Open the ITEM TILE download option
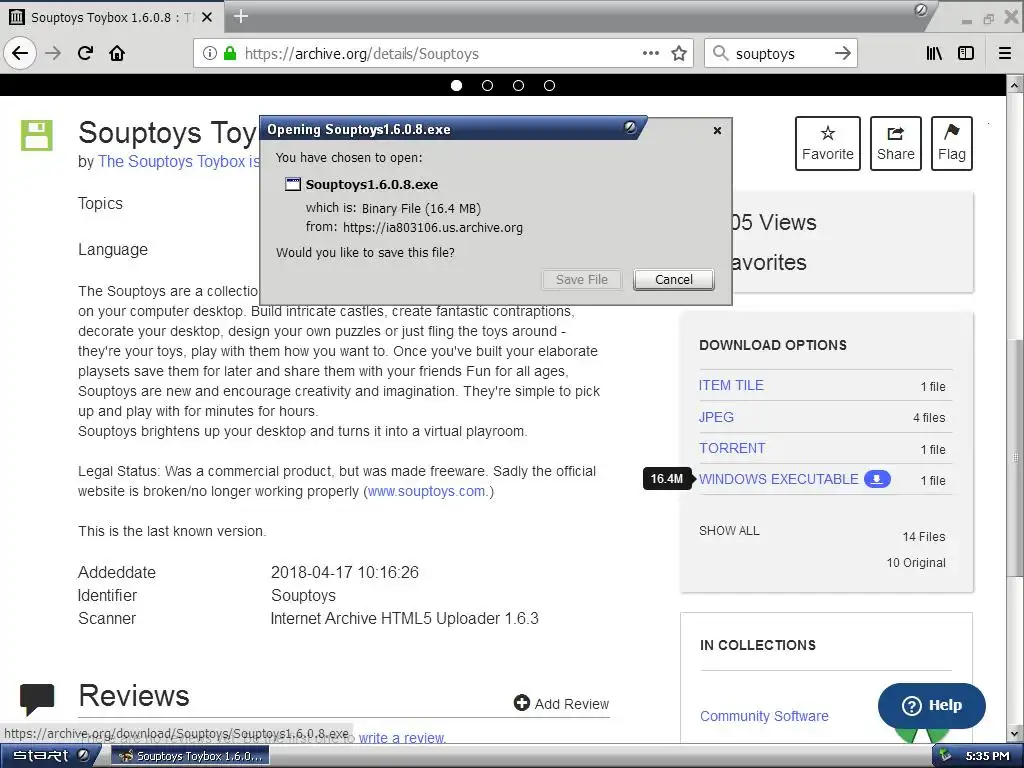The height and width of the screenshot is (768, 1024). [x=731, y=385]
